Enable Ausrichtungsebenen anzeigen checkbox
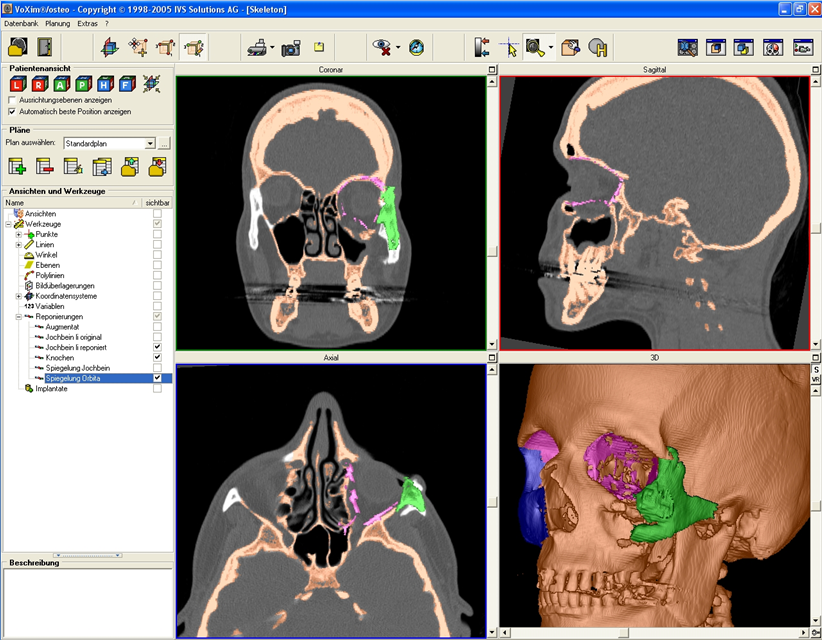This screenshot has height=640, width=822. click(11, 101)
